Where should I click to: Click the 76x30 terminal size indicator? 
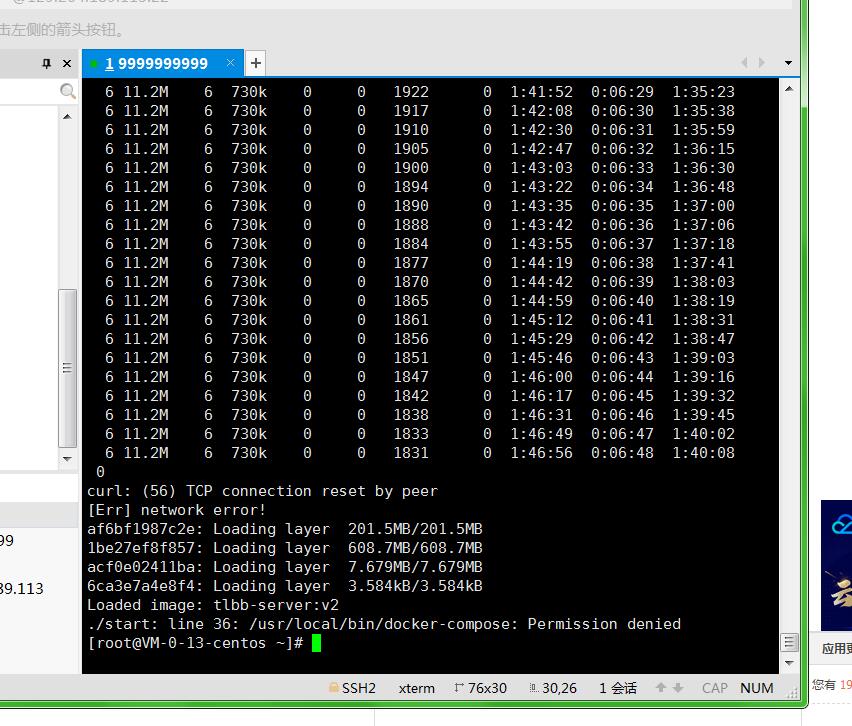pos(481,688)
